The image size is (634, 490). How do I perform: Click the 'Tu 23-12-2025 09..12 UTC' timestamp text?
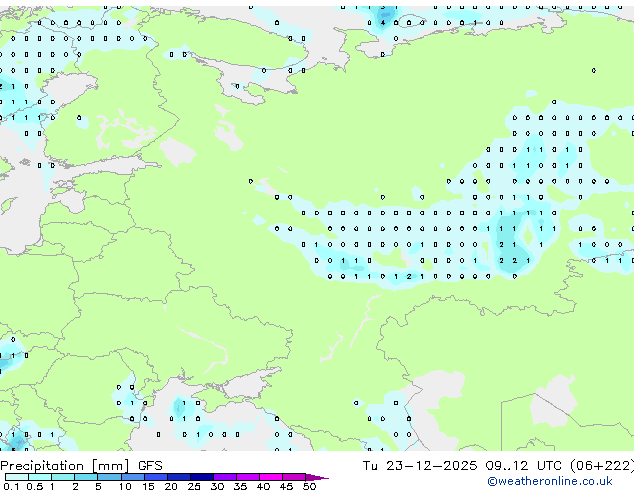tap(462, 466)
